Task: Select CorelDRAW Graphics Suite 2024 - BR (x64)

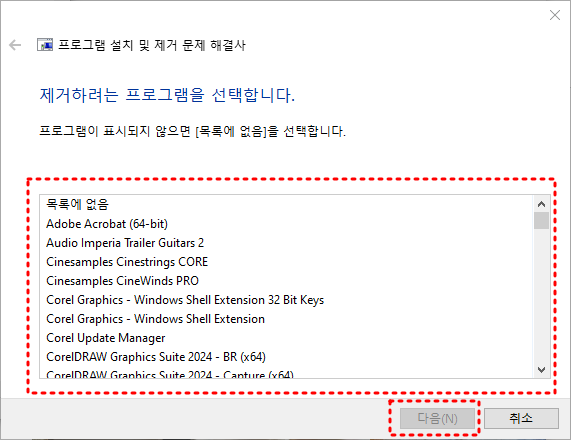Action: (286, 356)
